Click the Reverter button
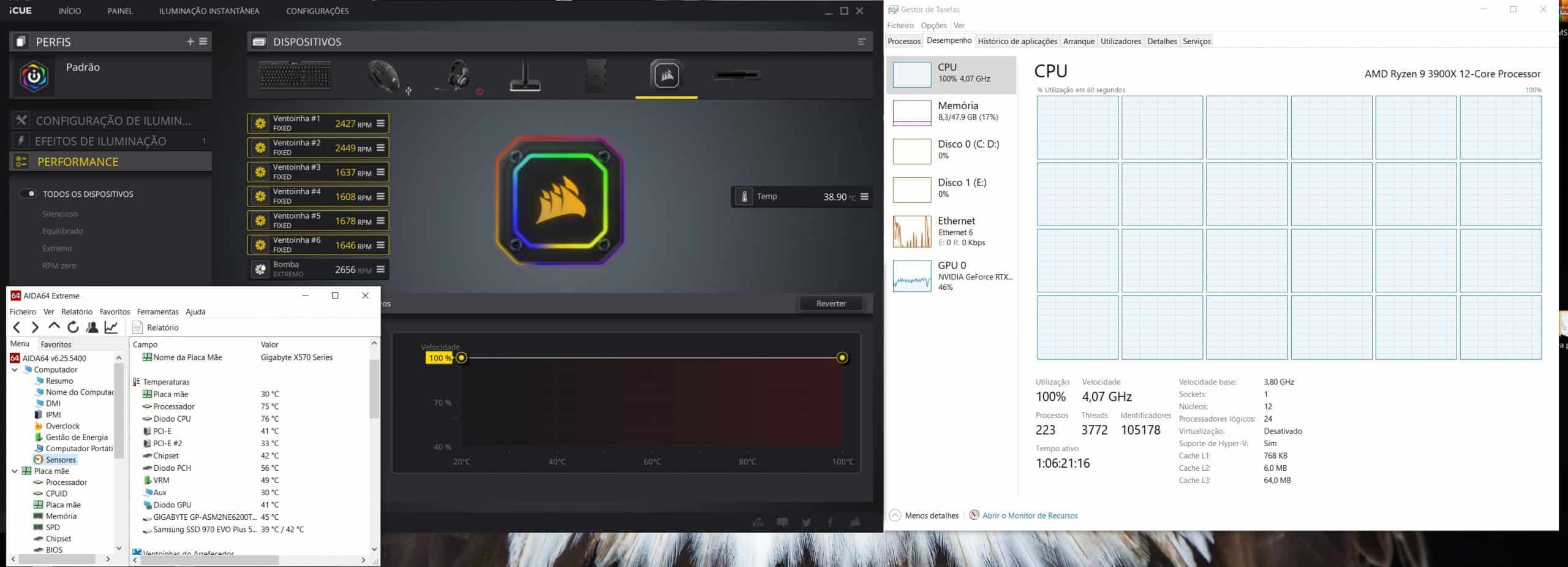The width and height of the screenshot is (1568, 567). (831, 303)
